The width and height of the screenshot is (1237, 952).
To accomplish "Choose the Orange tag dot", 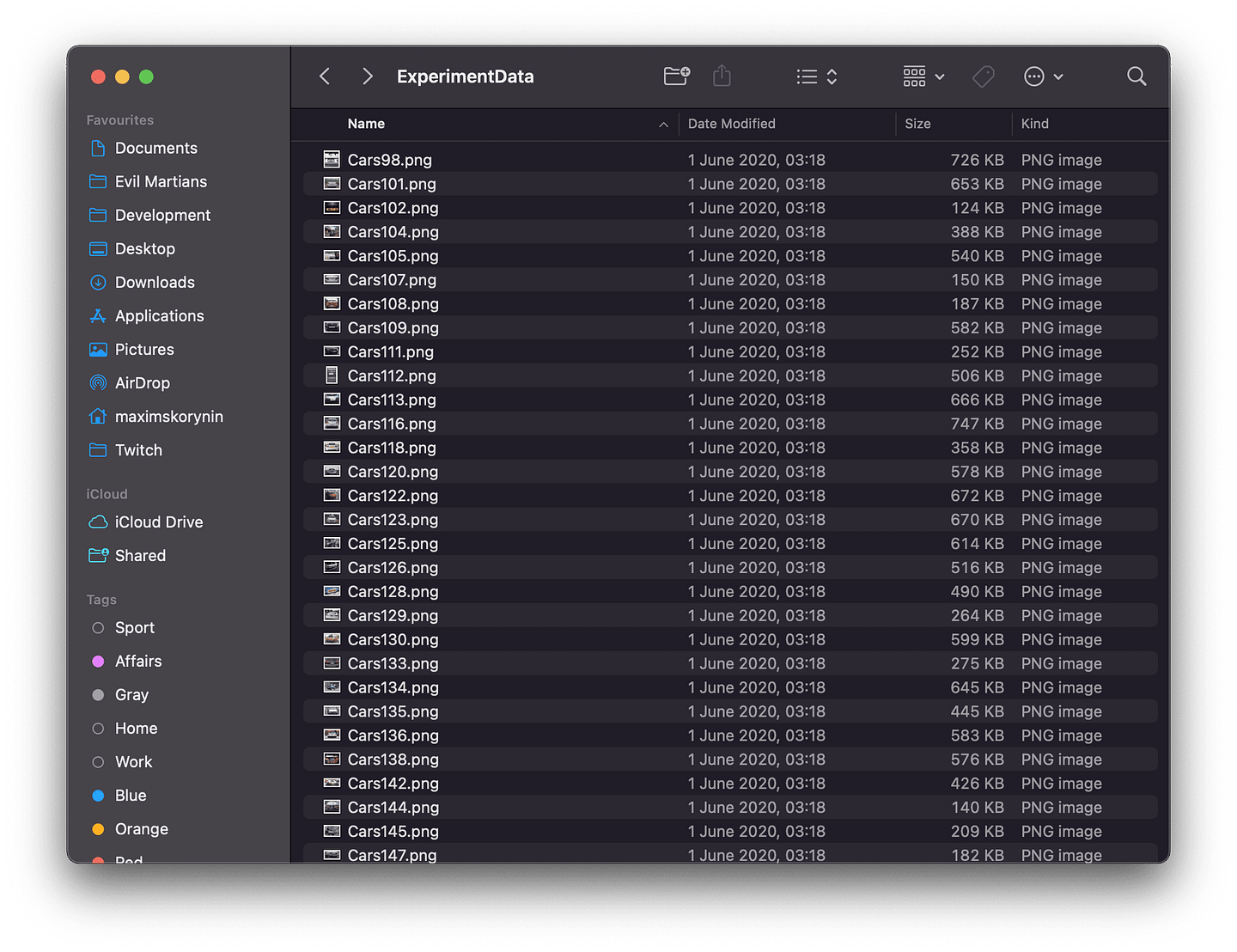I will click(98, 829).
